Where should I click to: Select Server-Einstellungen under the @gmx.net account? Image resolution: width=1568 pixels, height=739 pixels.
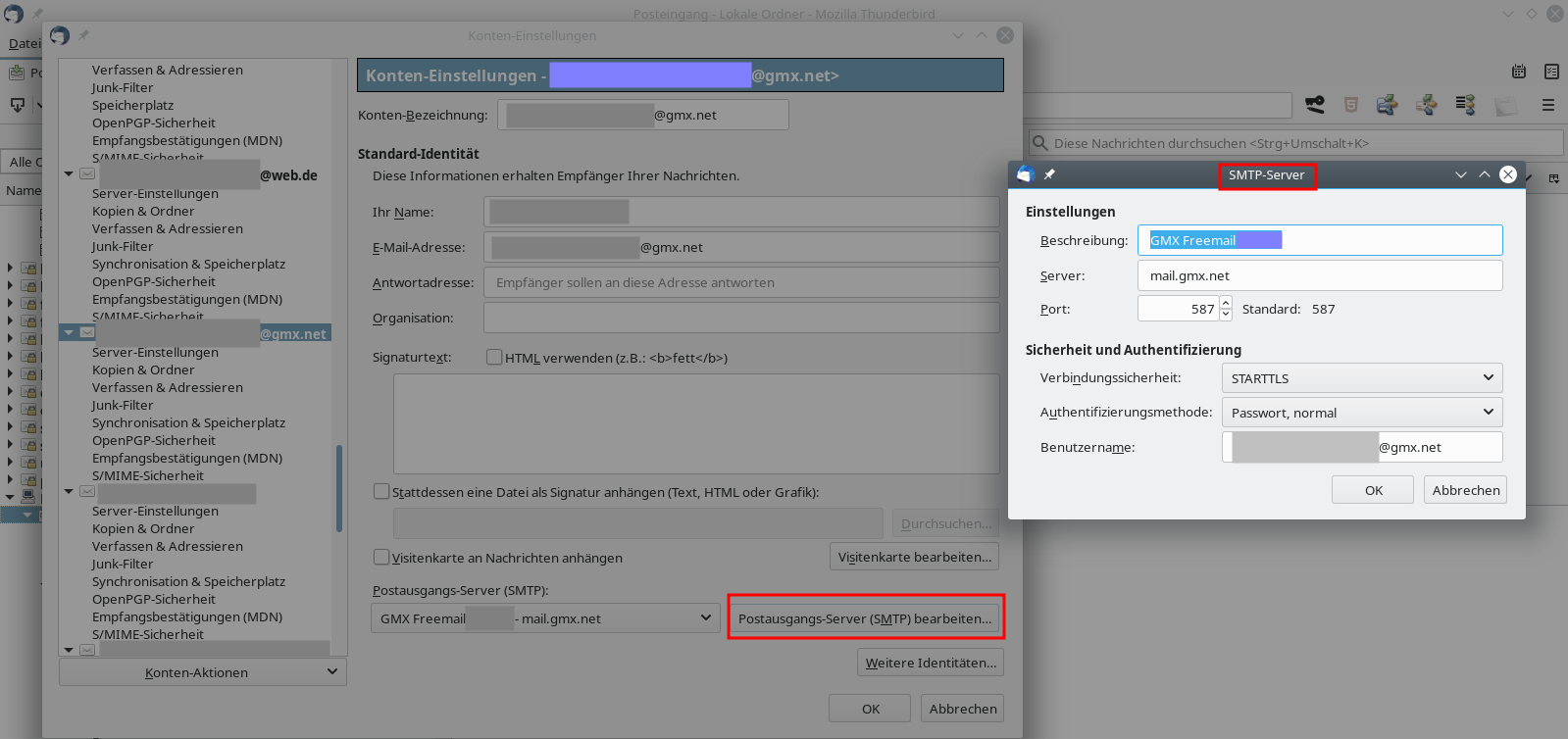tap(155, 352)
